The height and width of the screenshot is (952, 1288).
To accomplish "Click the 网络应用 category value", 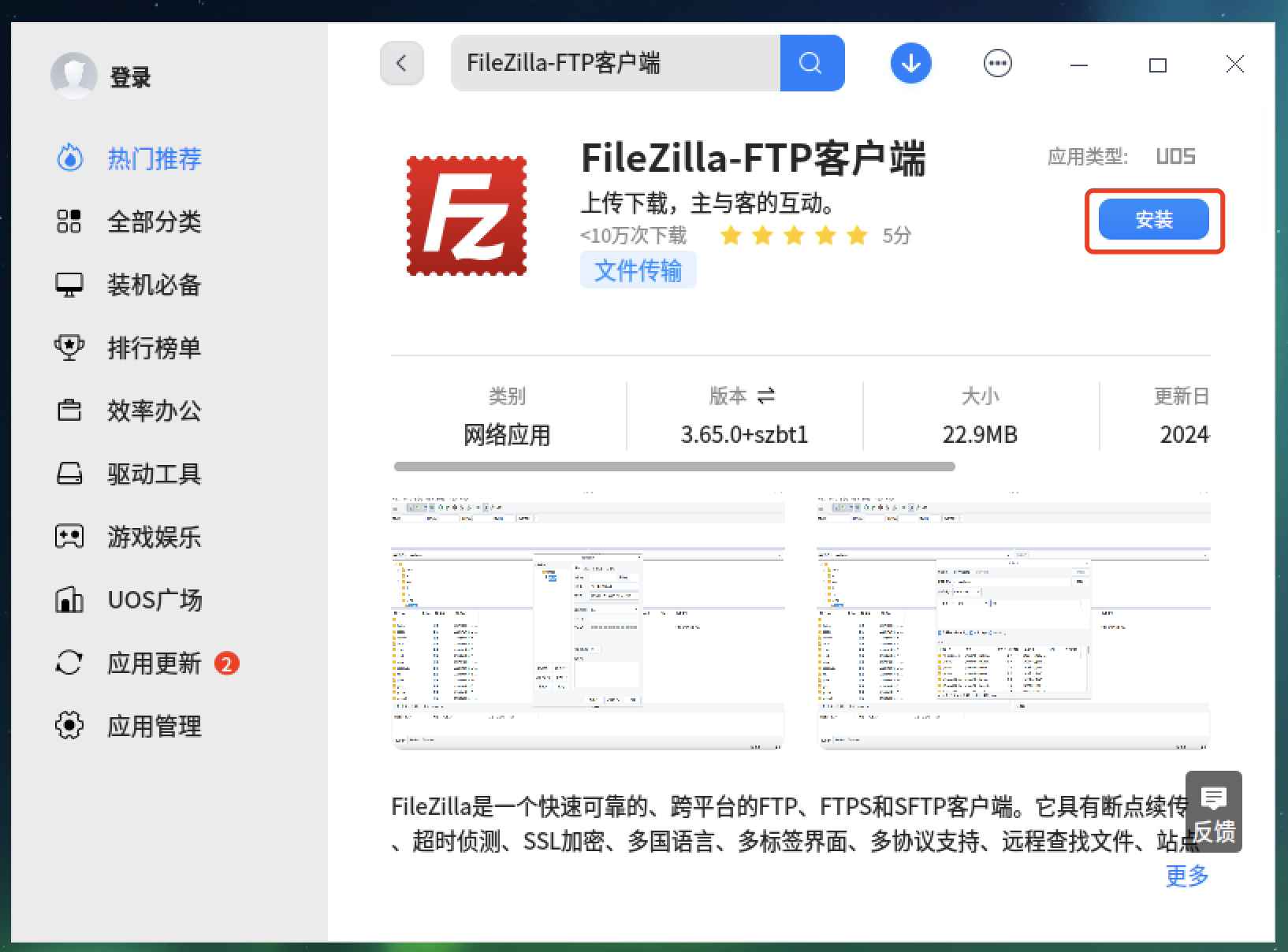I will 507,434.
